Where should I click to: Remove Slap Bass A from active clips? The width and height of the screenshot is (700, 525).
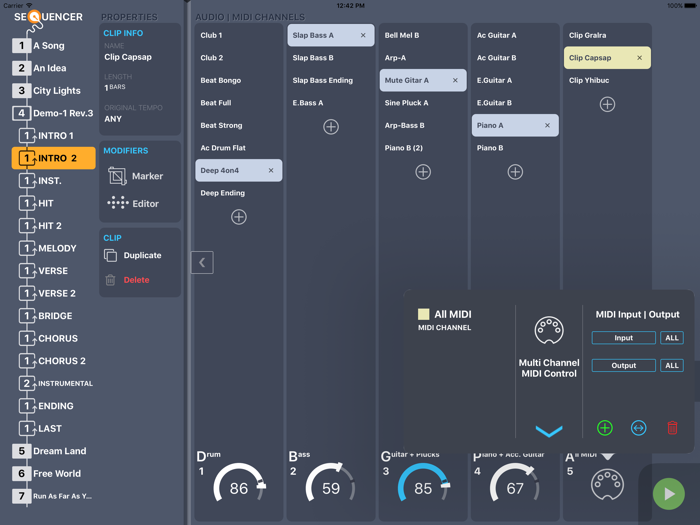click(x=363, y=35)
